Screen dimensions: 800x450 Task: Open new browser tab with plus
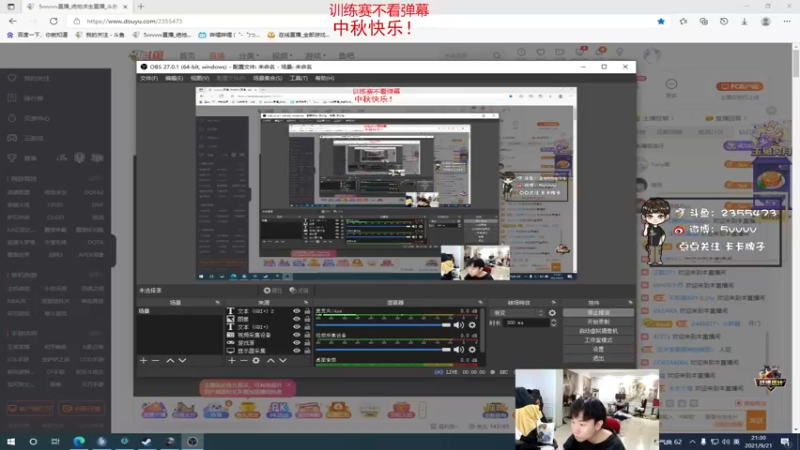point(141,7)
